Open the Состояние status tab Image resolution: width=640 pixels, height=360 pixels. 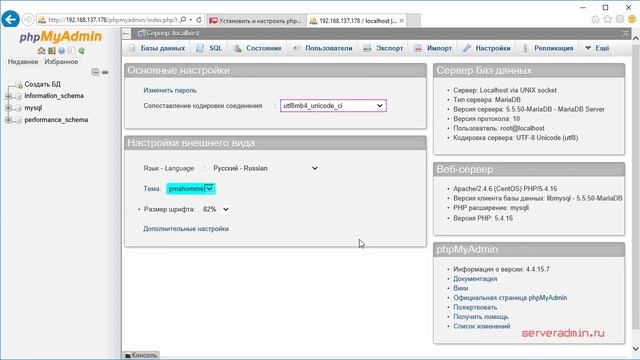[257, 48]
